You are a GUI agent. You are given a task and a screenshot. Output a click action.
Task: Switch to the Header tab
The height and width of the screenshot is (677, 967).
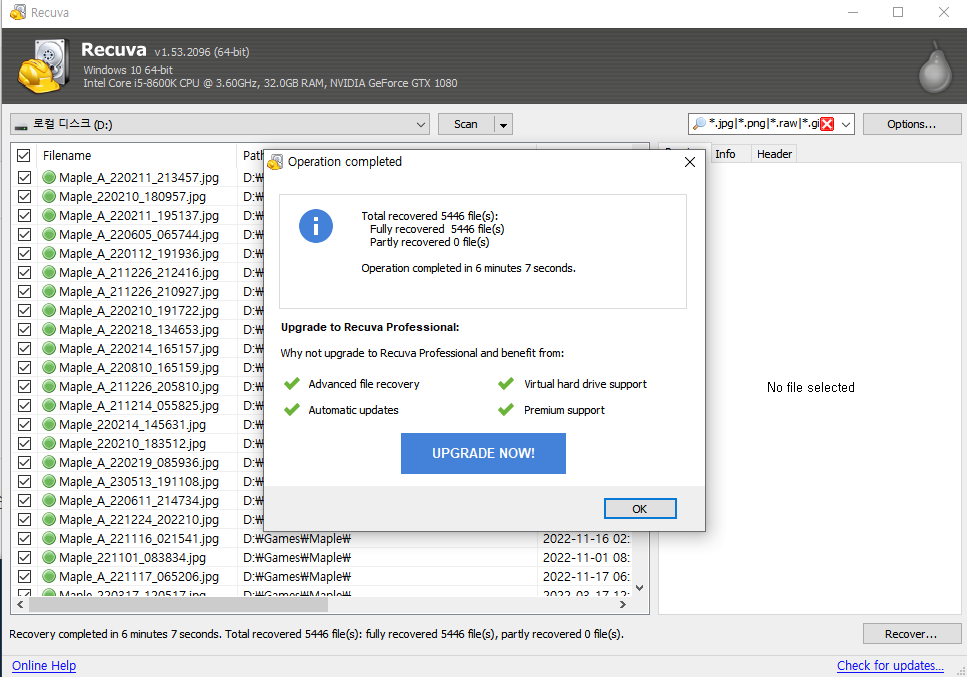[x=774, y=154]
